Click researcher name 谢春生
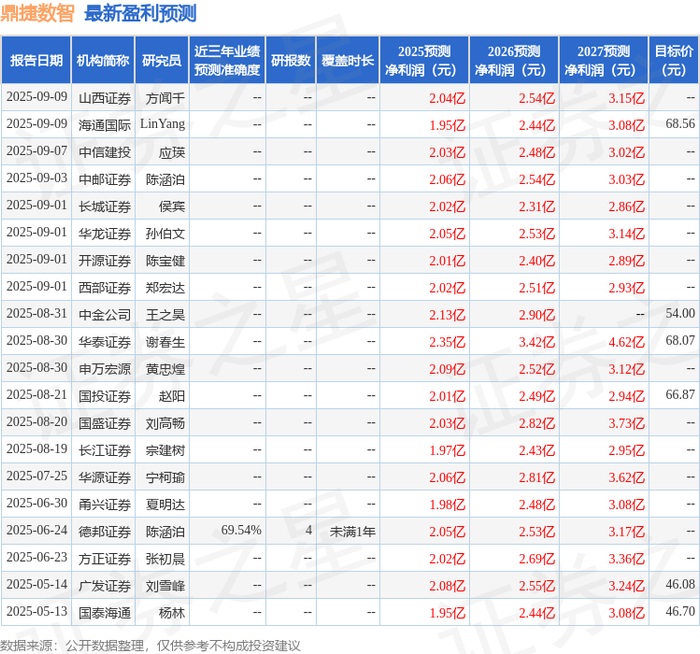 (x=165, y=342)
